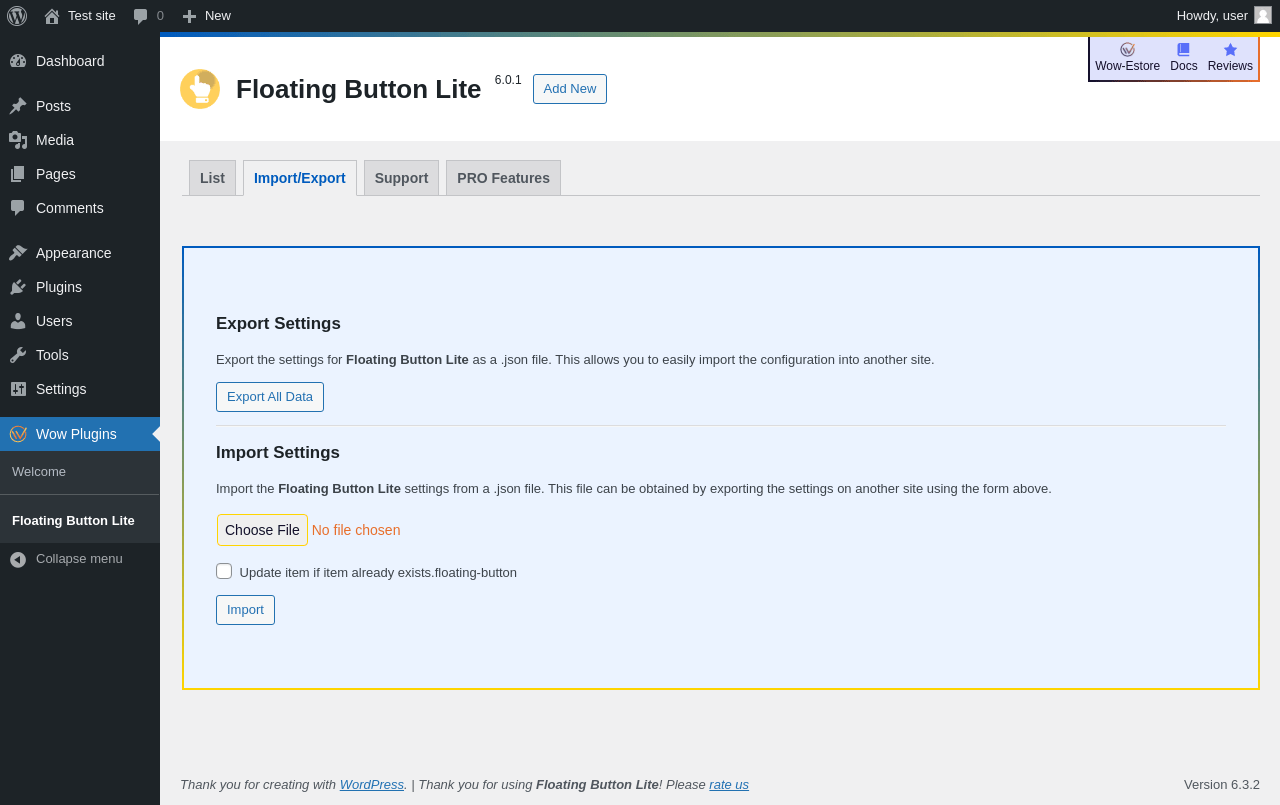This screenshot has height=805, width=1280.
Task: Click the WordPress logo icon
Action: pyautogui.click(x=17, y=16)
